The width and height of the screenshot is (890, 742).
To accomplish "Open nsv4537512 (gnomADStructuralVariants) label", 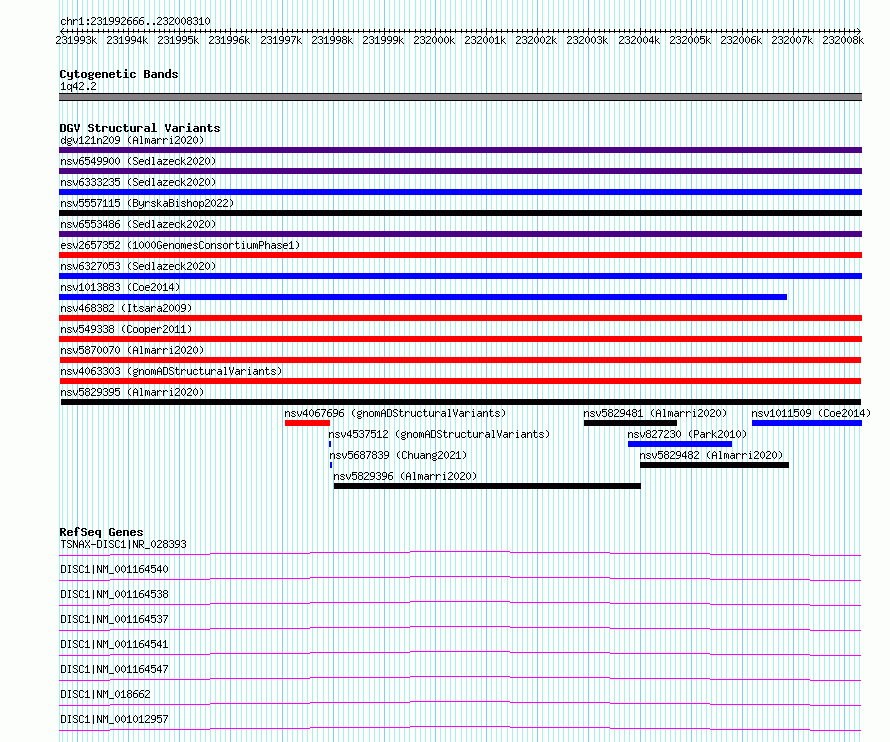I will click(439, 434).
